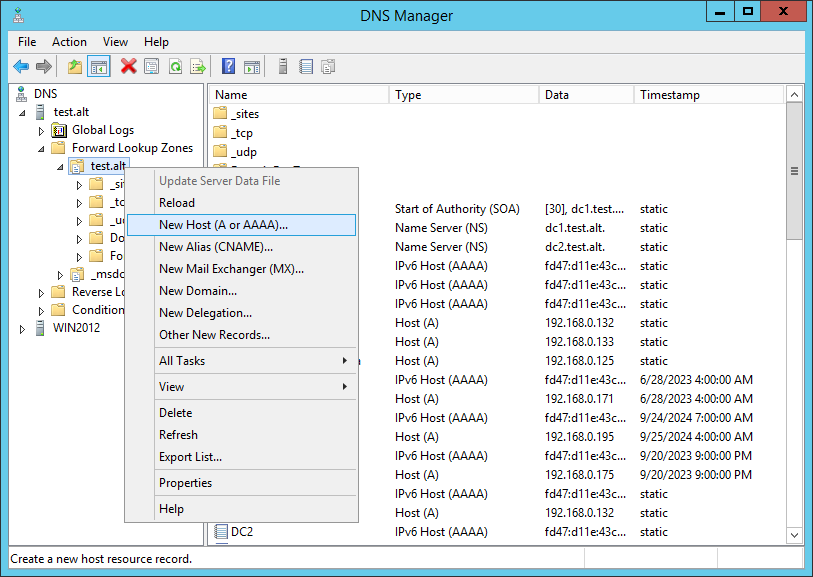Click the Back arrow in the toolbar
The width and height of the screenshot is (813, 577).
[x=21, y=67]
